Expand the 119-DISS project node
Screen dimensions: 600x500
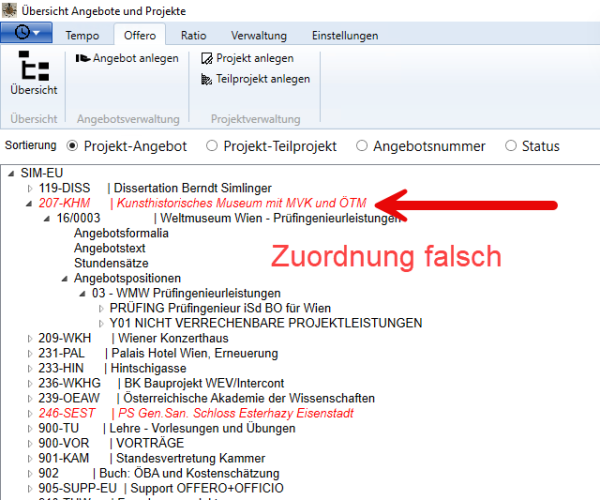[x=30, y=188]
